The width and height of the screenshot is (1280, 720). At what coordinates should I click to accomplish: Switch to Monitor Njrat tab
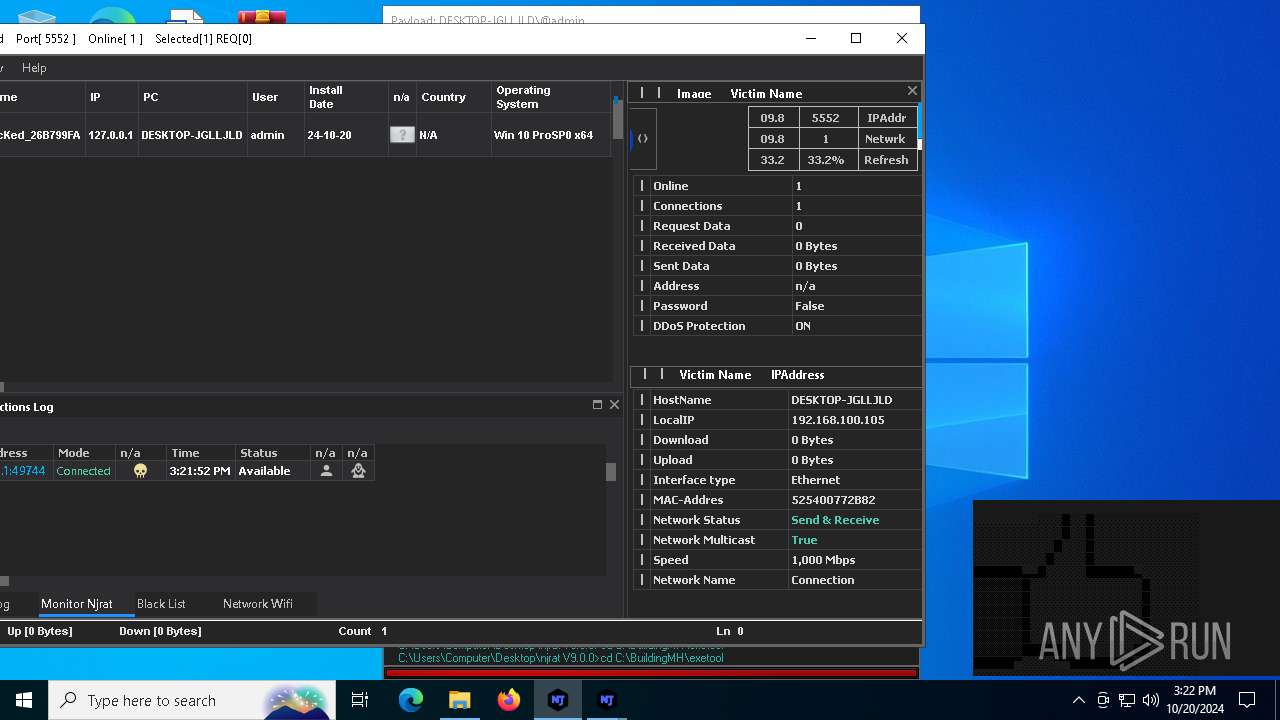[77, 604]
